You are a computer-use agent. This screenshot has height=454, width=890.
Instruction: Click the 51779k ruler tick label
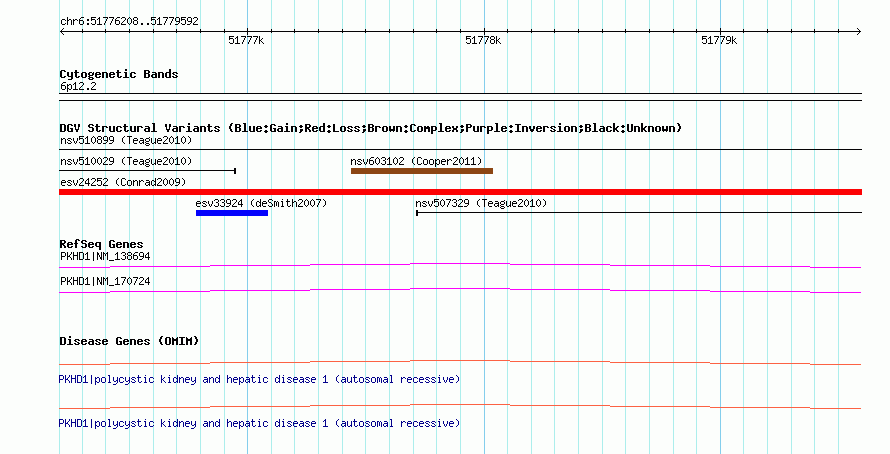tap(719, 40)
